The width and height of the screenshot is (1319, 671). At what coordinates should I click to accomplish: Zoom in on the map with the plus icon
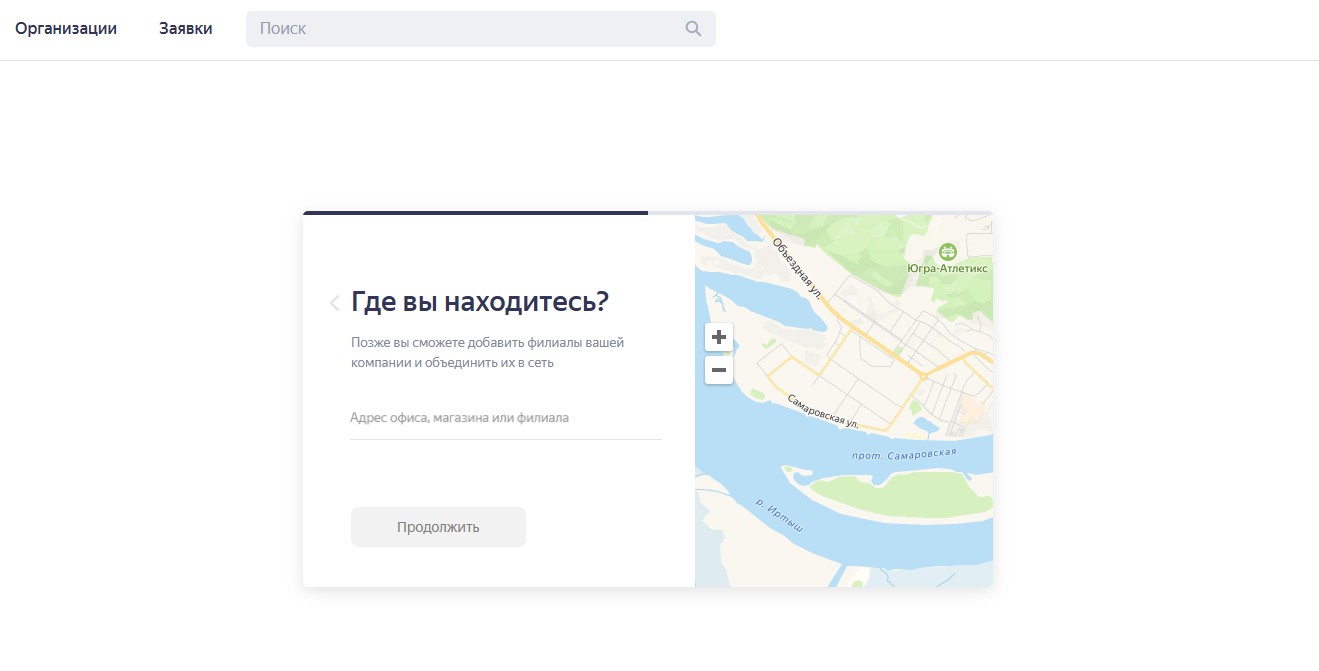coord(718,337)
